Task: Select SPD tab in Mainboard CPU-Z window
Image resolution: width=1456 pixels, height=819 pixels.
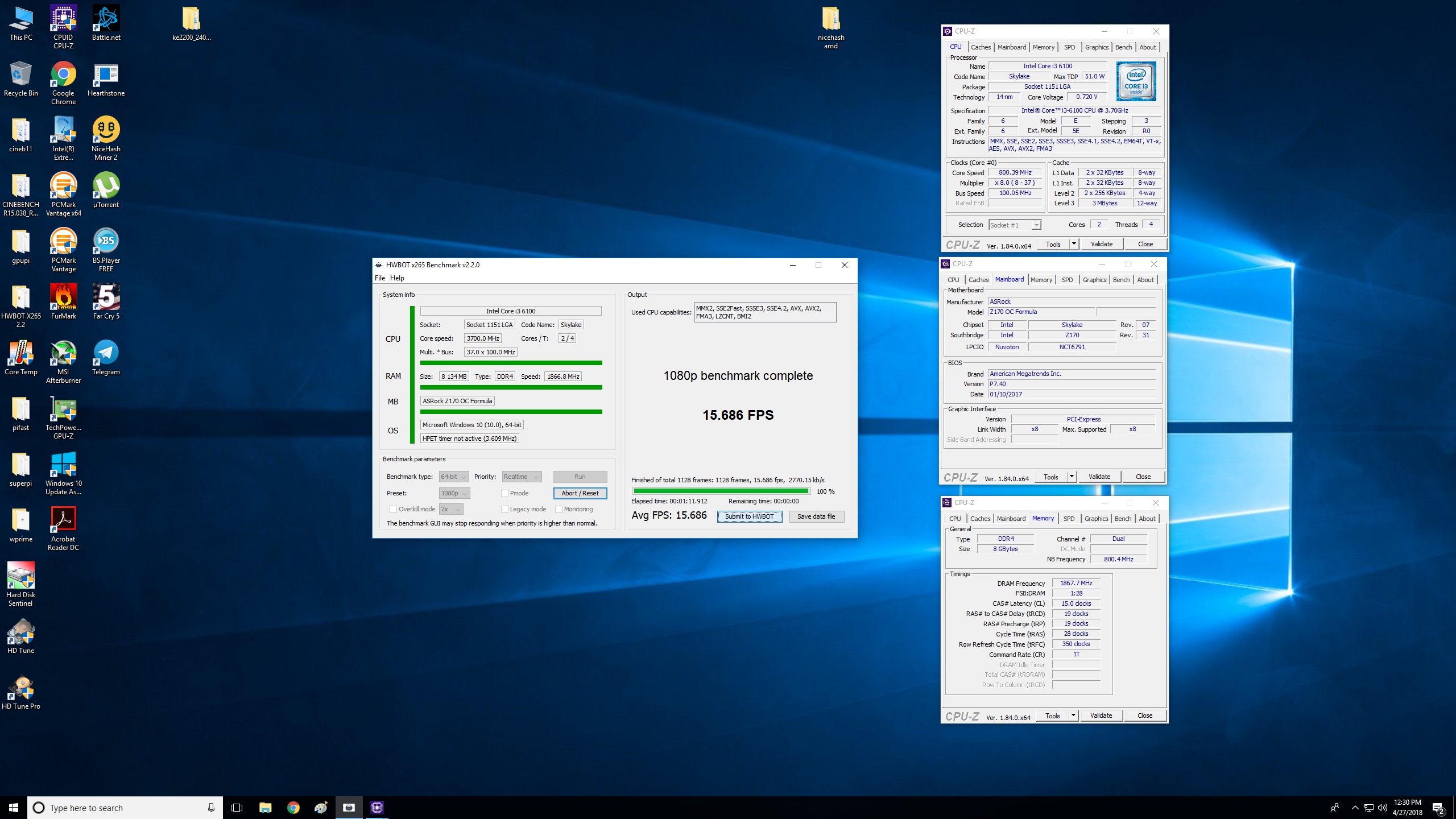Action: 1067,280
